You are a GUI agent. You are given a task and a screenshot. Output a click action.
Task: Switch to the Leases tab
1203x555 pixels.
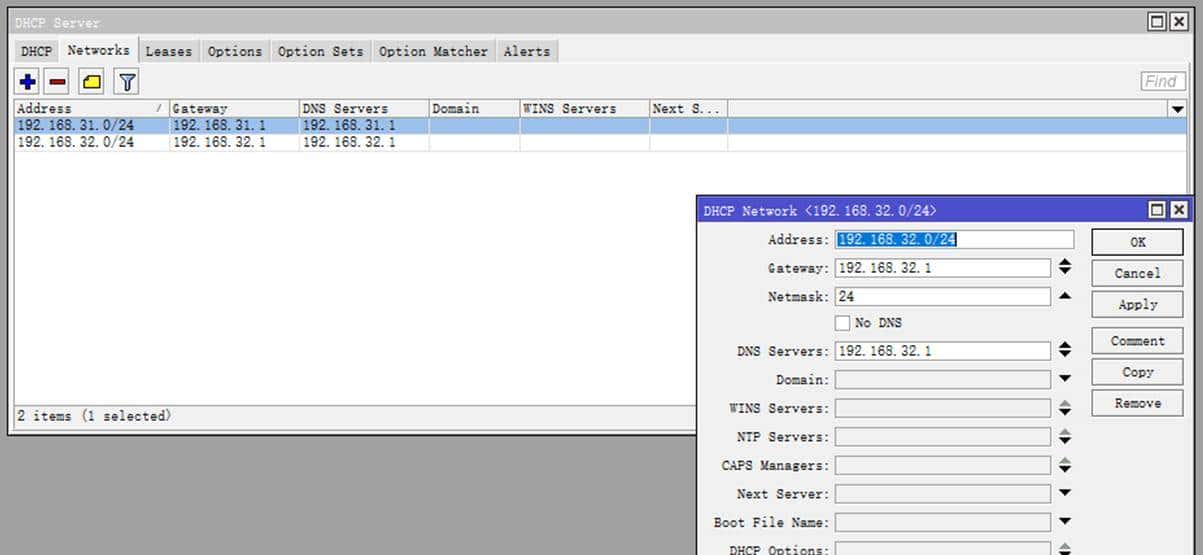(168, 51)
